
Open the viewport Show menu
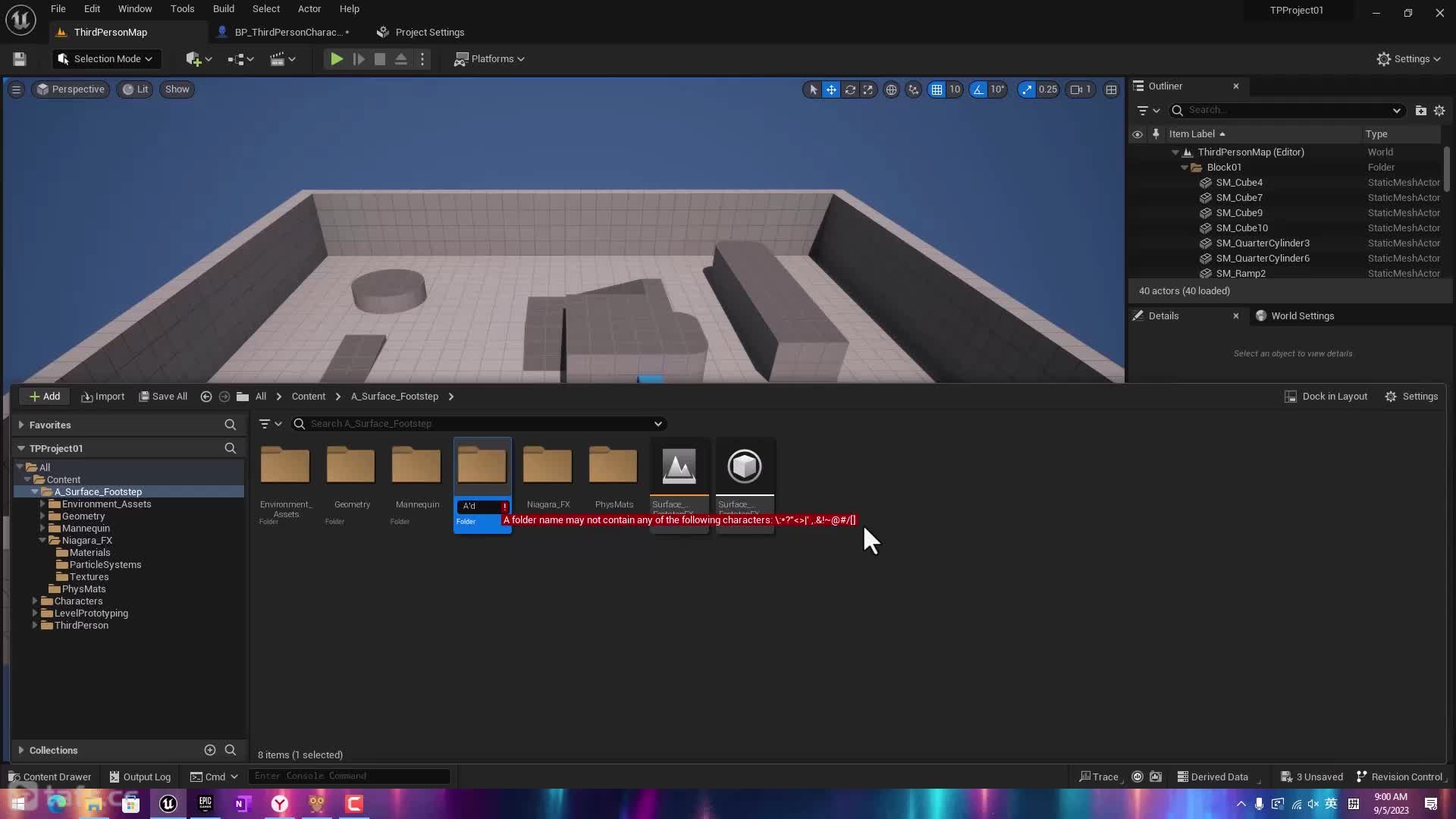tap(177, 89)
